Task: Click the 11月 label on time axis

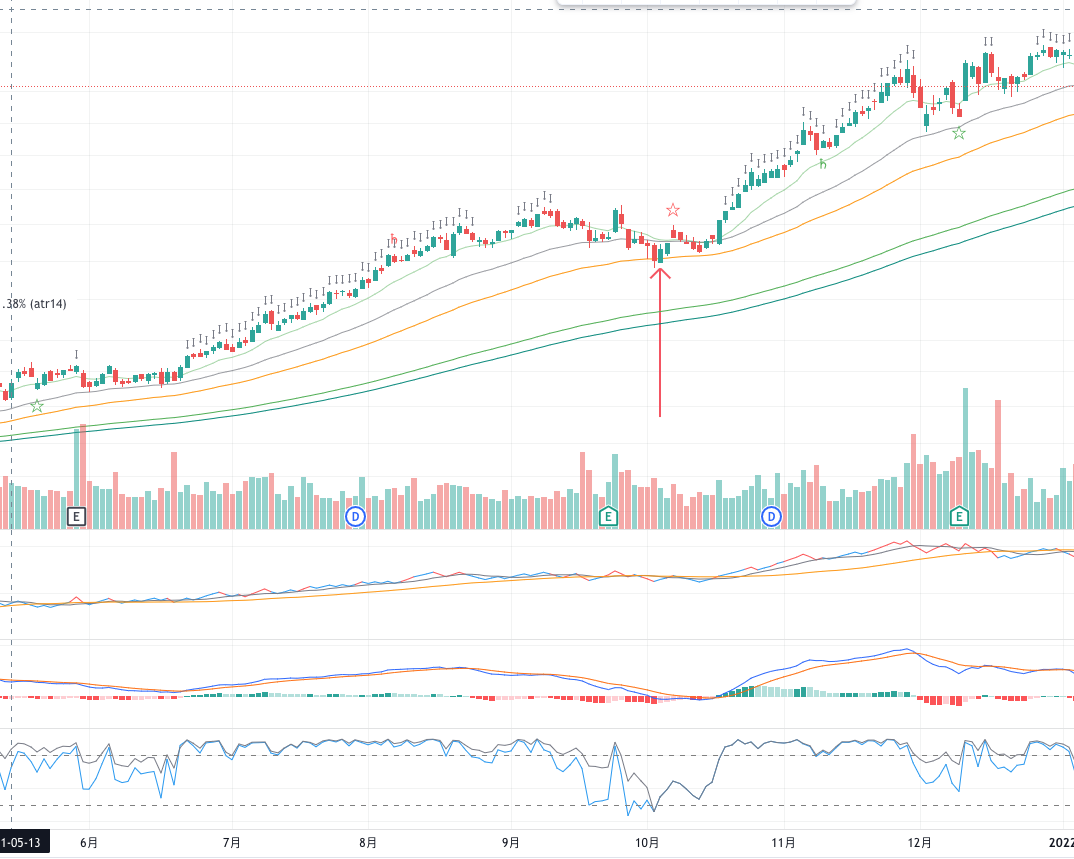Action: click(x=784, y=843)
